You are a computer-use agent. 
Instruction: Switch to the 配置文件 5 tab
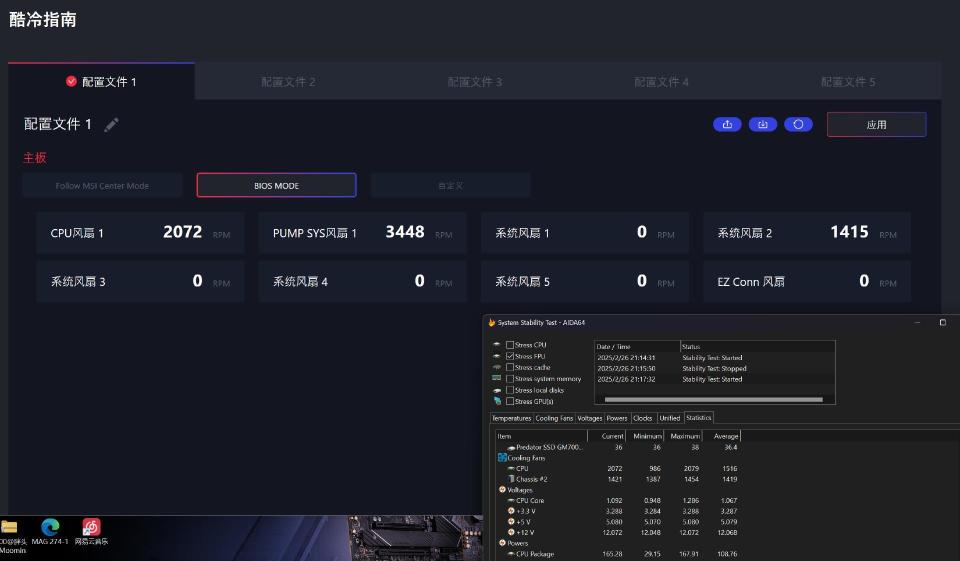[848, 81]
